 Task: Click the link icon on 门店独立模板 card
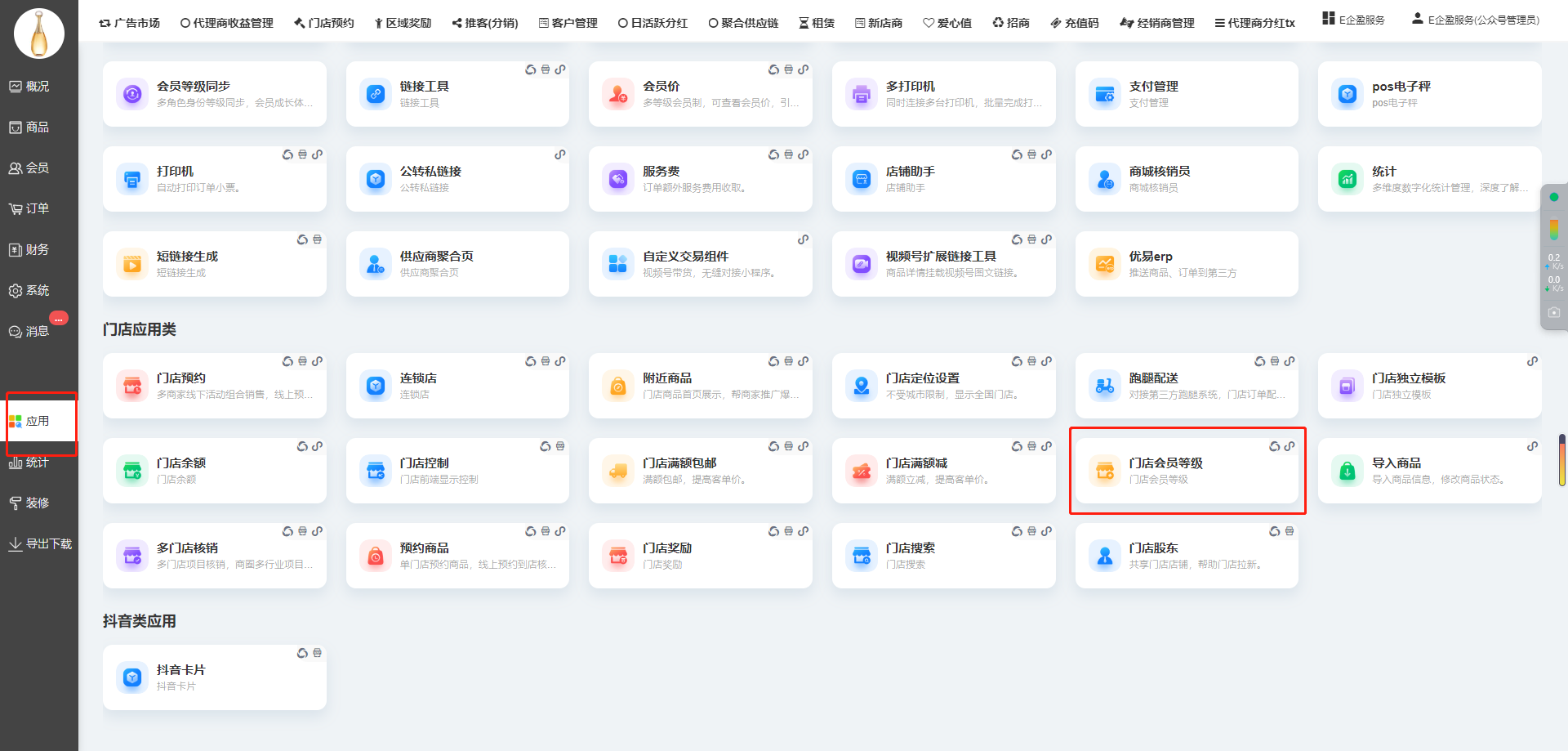(x=1532, y=361)
